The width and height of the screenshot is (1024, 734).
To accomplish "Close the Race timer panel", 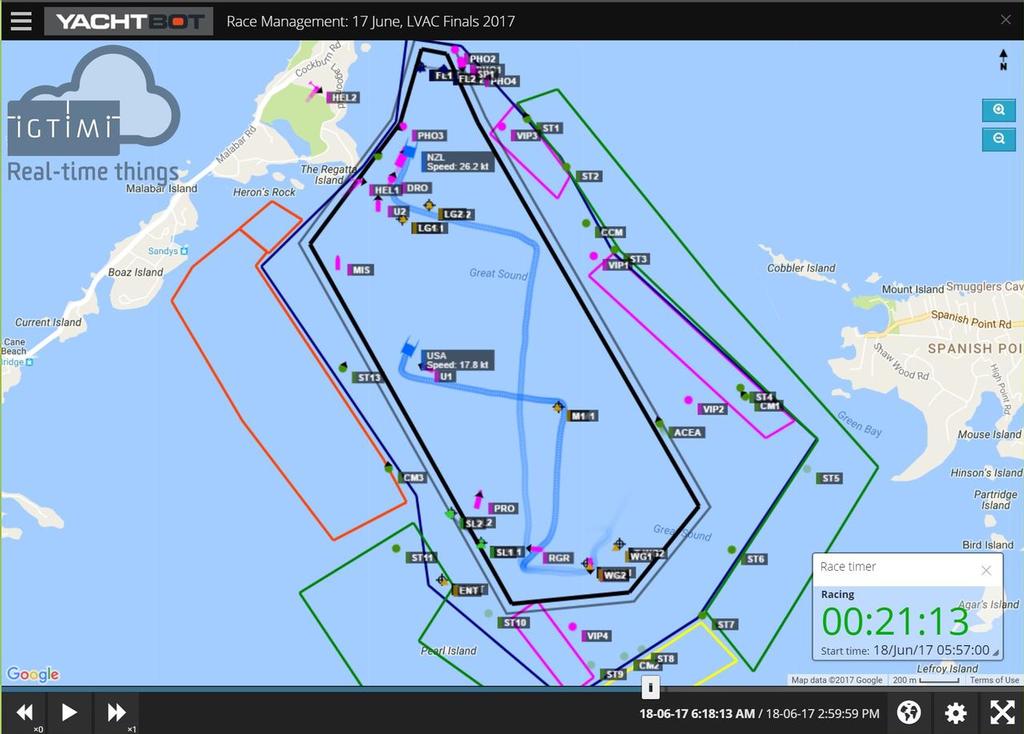I will click(x=986, y=570).
